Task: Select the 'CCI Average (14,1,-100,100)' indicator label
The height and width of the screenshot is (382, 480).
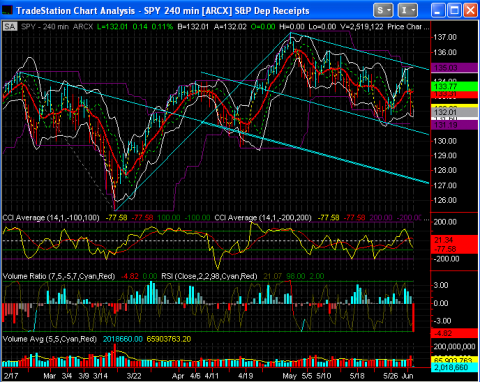Action: point(51,218)
